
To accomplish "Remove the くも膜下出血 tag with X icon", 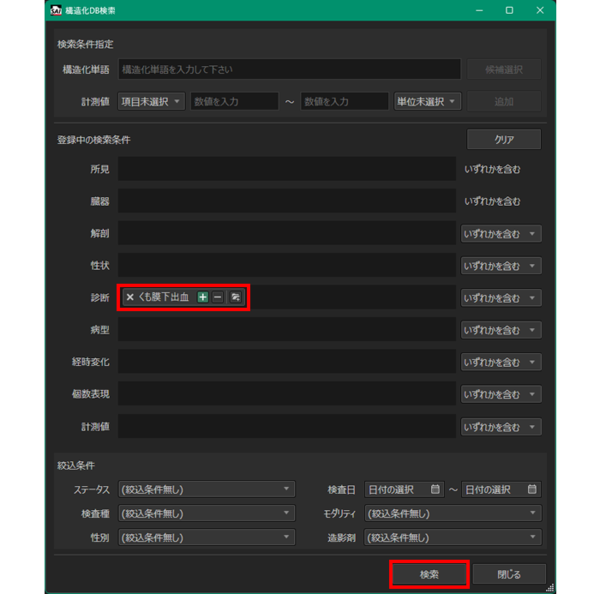I will 130,297.
